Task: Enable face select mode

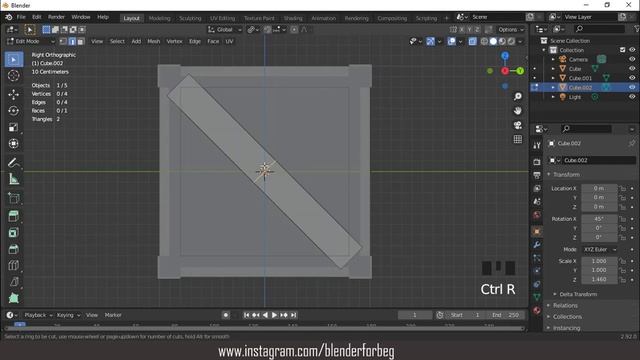Action: pos(81,41)
